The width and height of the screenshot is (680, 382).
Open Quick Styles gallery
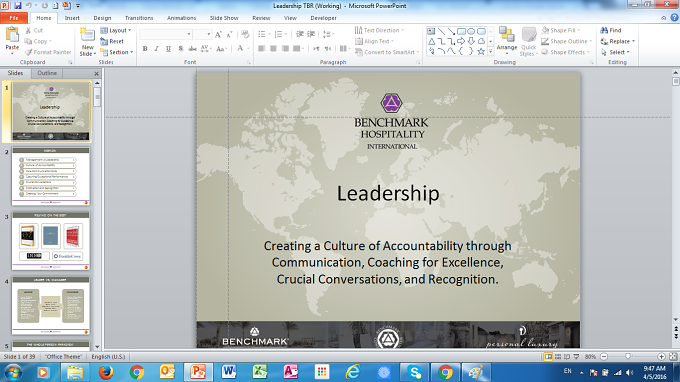(x=529, y=42)
